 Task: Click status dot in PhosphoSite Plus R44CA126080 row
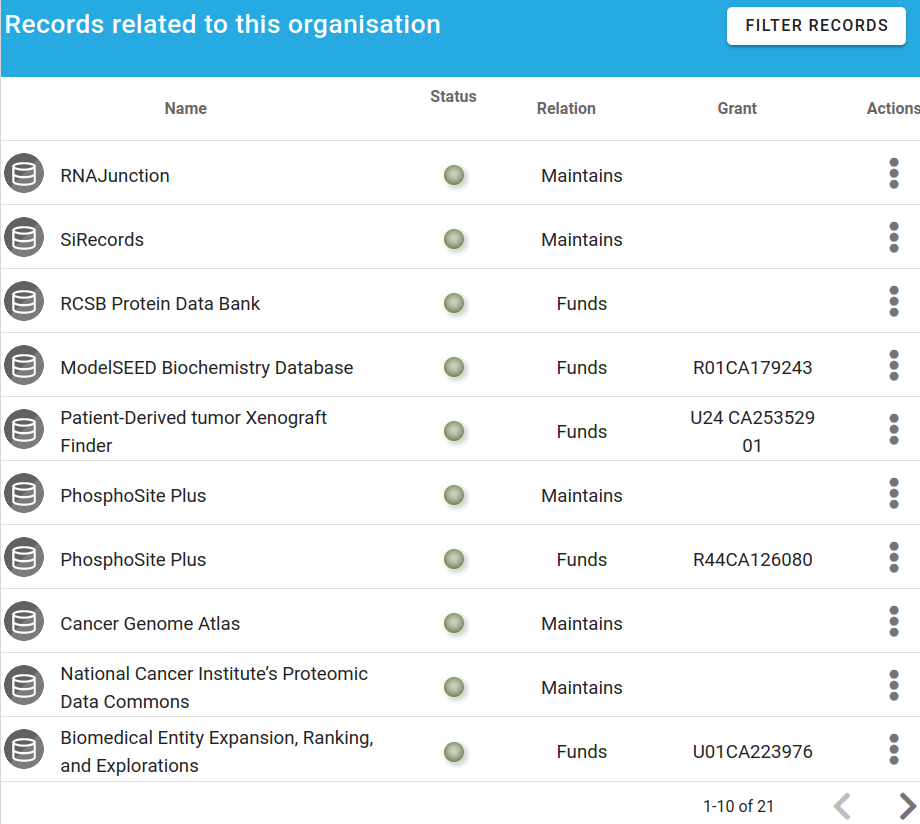click(454, 559)
